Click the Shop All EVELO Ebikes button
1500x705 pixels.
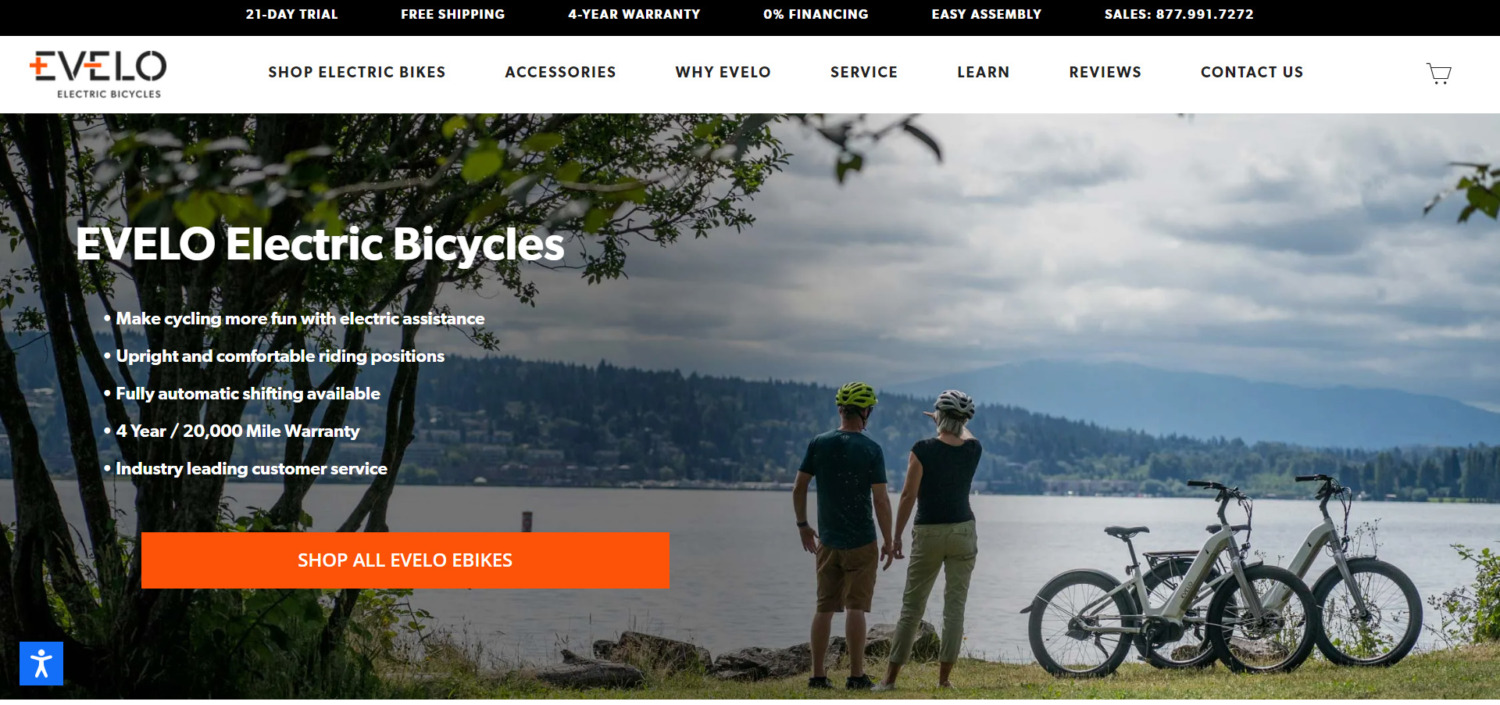point(405,560)
